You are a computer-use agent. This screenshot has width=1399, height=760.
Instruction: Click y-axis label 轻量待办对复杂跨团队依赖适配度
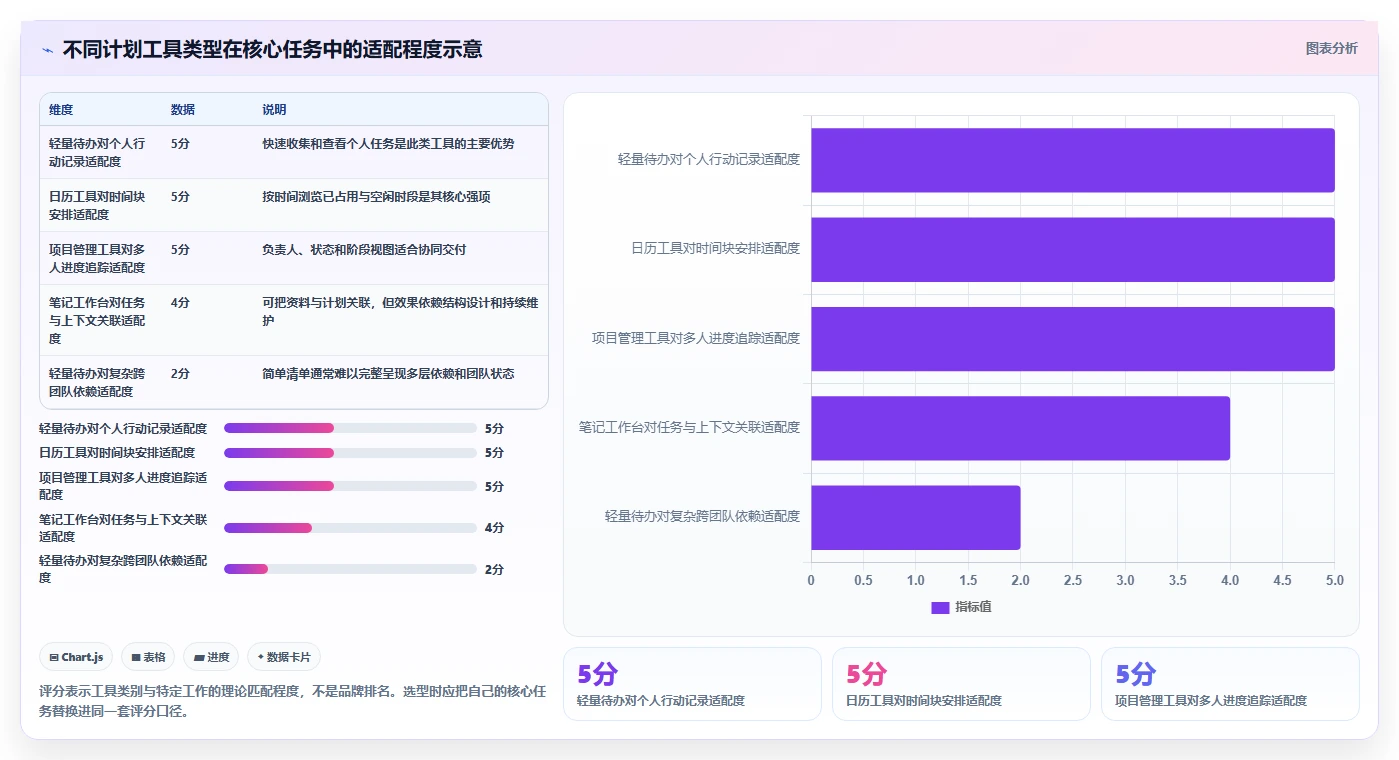pos(702,516)
